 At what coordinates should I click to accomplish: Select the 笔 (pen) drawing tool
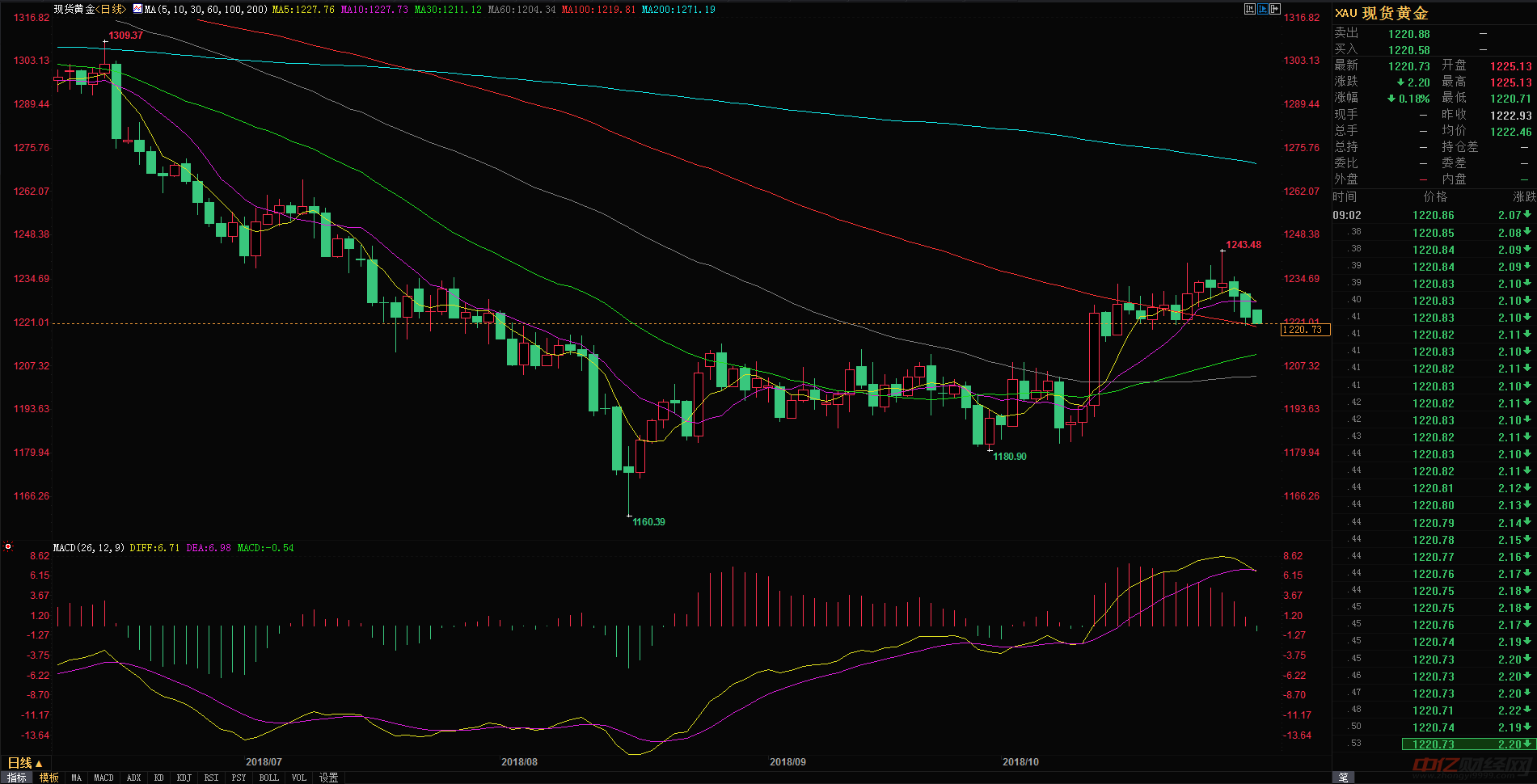pyautogui.click(x=1344, y=777)
